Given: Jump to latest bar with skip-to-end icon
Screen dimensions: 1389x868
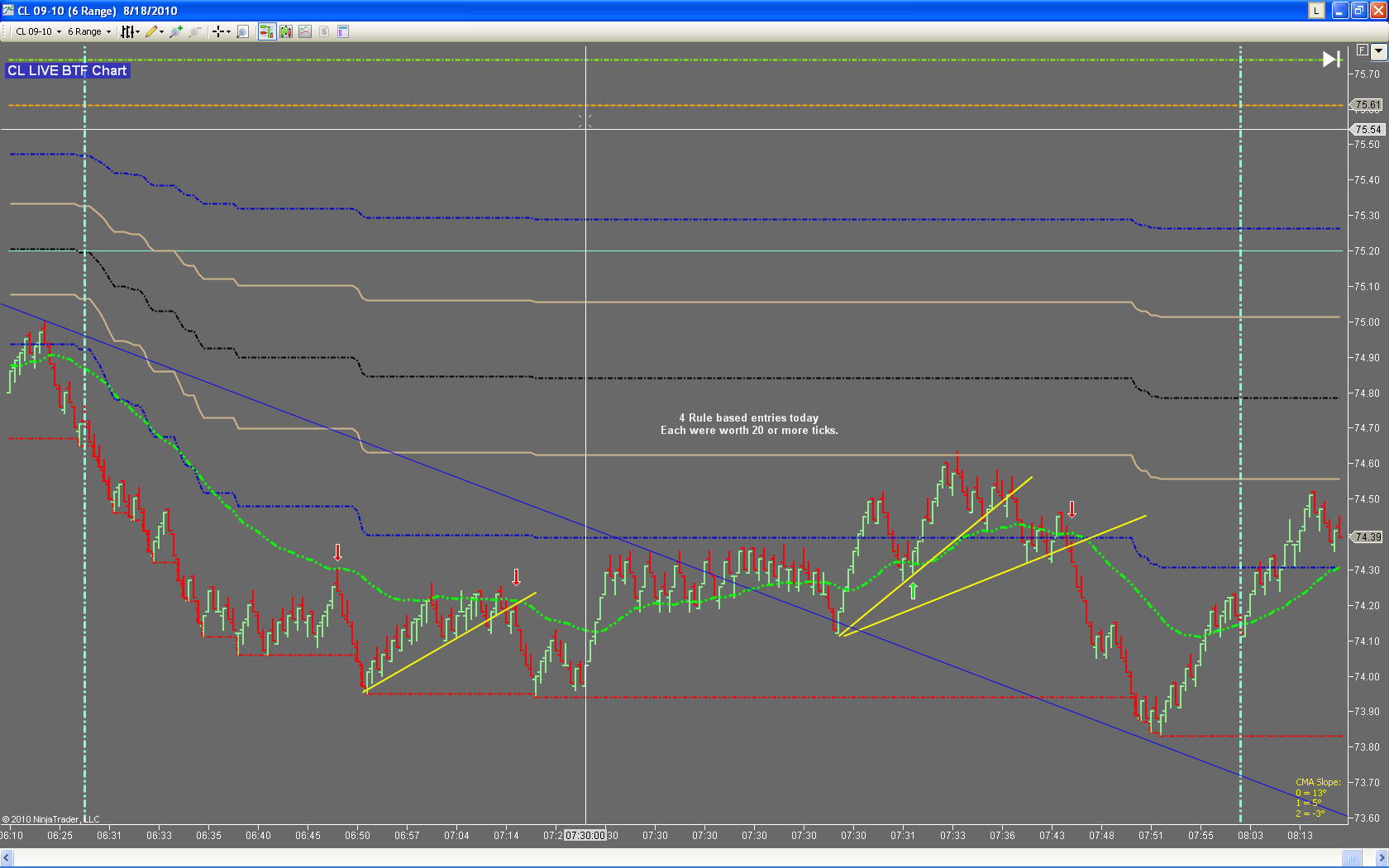Looking at the screenshot, I should 1331,60.
